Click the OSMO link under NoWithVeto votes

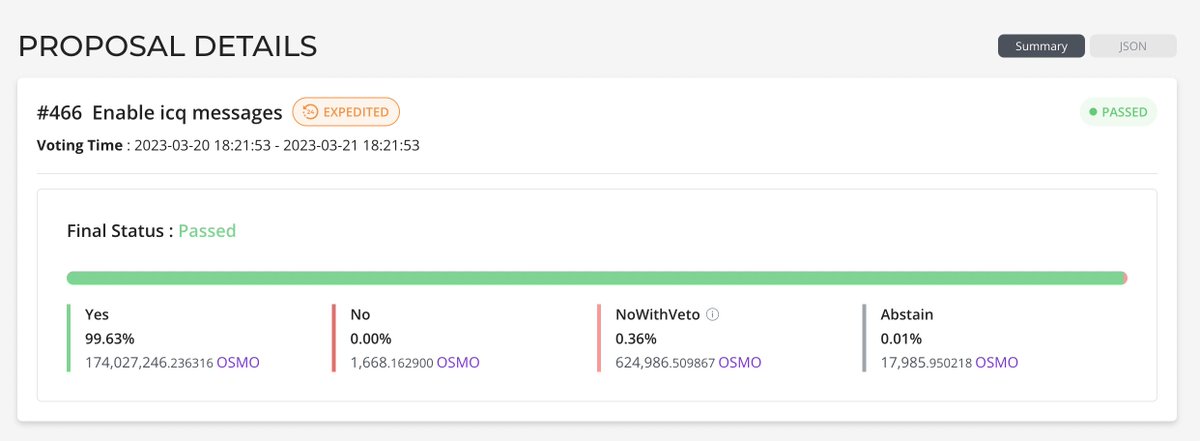[740, 362]
